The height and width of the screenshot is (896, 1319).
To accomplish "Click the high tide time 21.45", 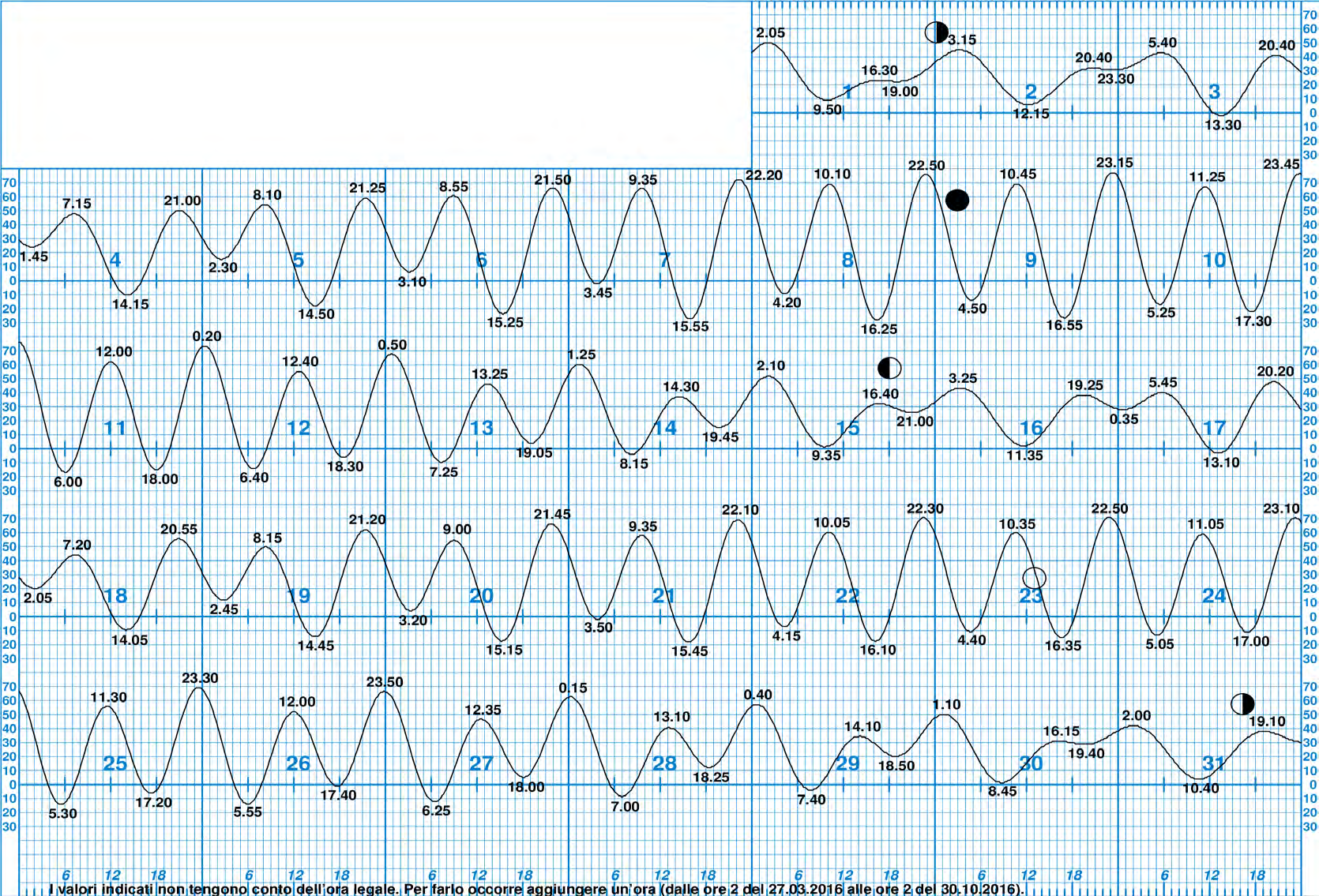I will pos(552,515).
